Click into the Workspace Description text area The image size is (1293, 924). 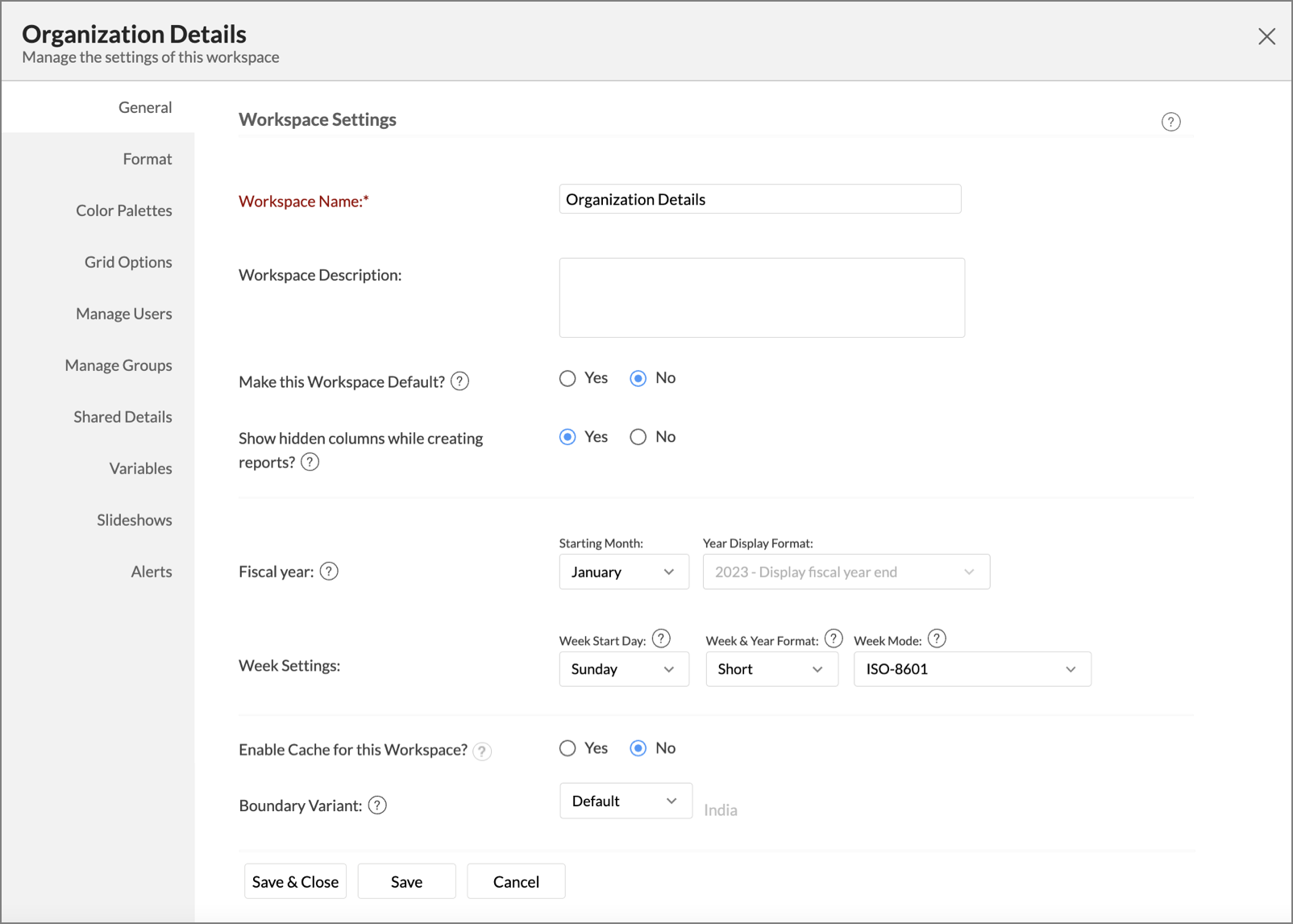[x=761, y=298]
